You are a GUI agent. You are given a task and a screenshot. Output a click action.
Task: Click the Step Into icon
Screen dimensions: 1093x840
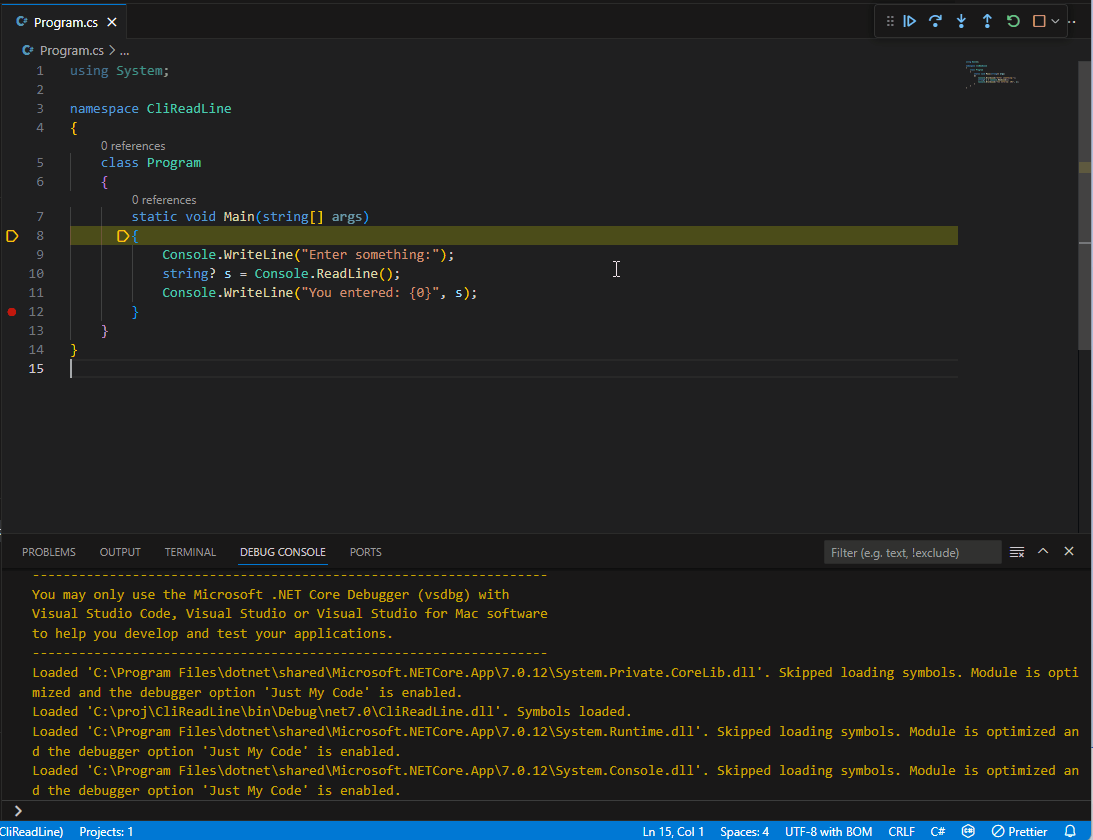point(961,21)
